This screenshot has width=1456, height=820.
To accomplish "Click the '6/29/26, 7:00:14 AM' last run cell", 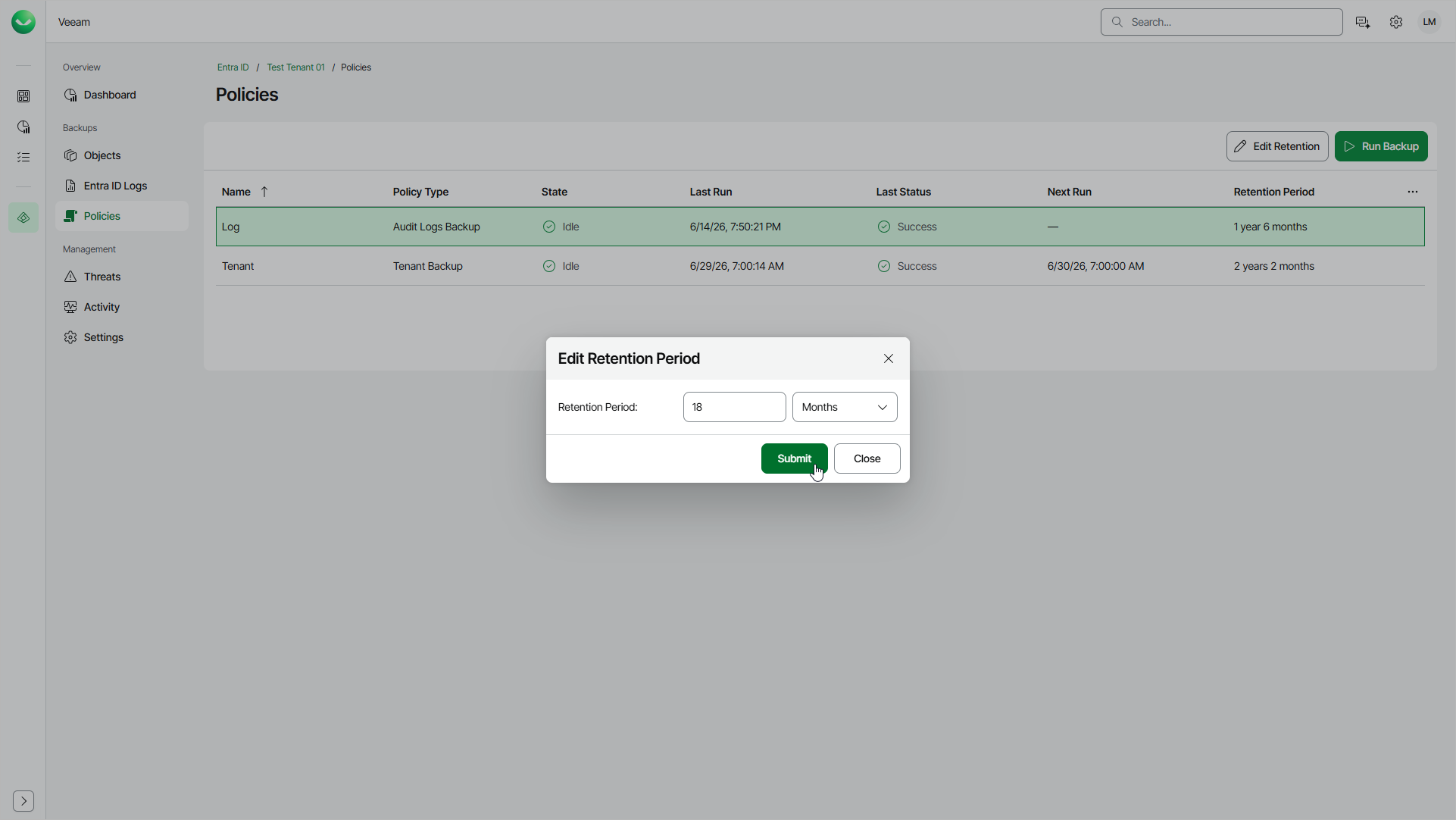I will pos(736,266).
